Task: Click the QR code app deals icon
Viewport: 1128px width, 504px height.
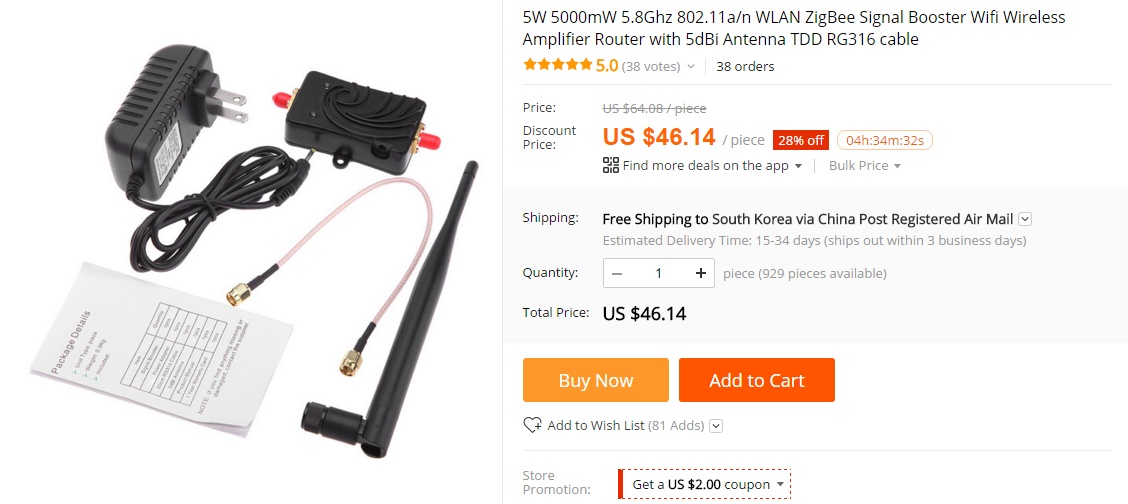Action: coord(611,165)
